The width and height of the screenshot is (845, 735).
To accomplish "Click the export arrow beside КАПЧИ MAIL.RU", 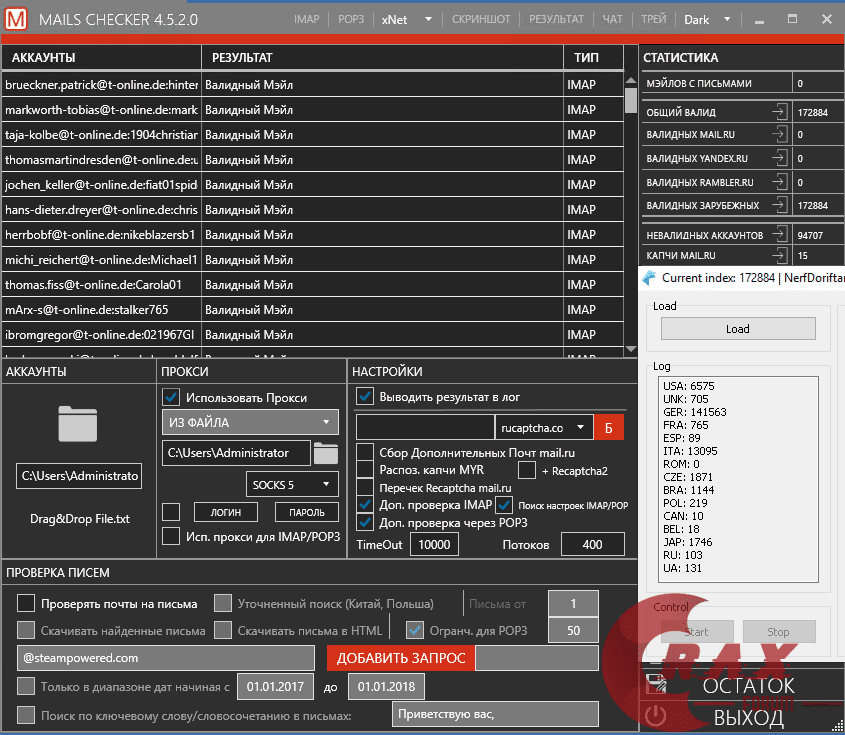I will [x=779, y=255].
